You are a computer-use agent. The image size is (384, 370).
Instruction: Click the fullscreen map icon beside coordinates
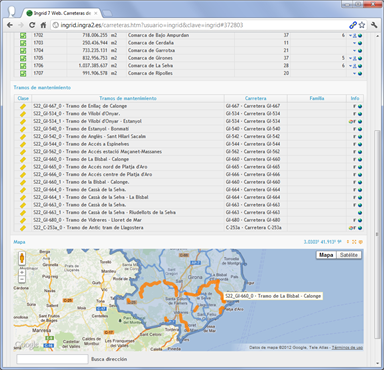(354, 242)
